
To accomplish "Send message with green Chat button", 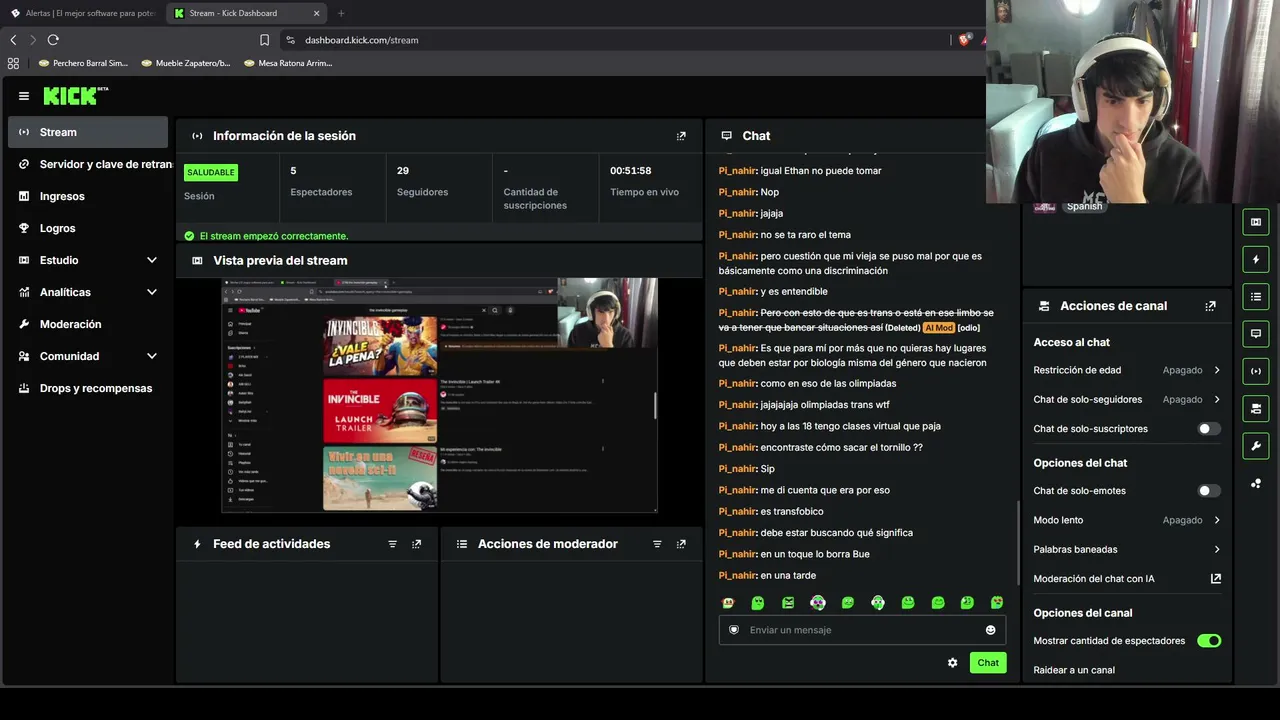I will click(988, 663).
